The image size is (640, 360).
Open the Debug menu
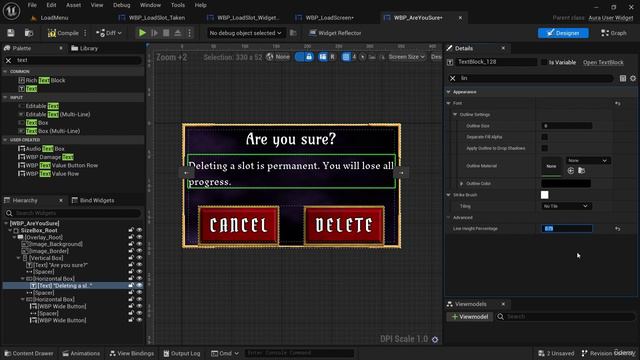click(x=121, y=5)
